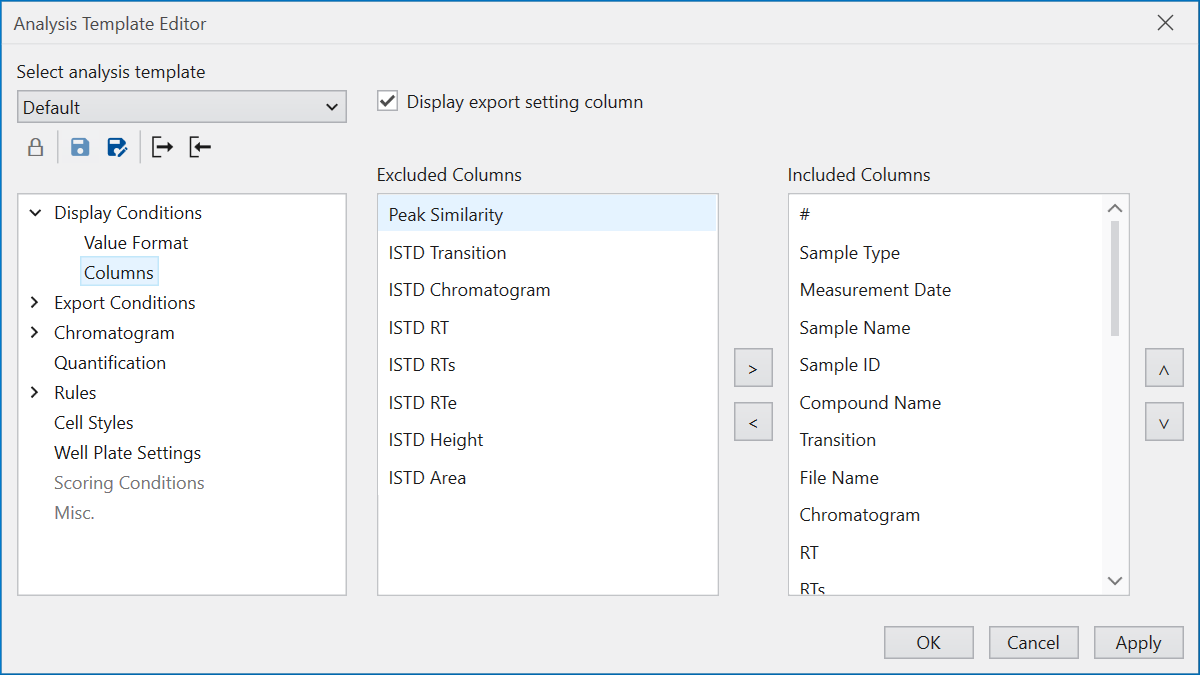Viewport: 1200px width, 675px height.
Task: Move selected column up with ^ button
Action: (1164, 369)
